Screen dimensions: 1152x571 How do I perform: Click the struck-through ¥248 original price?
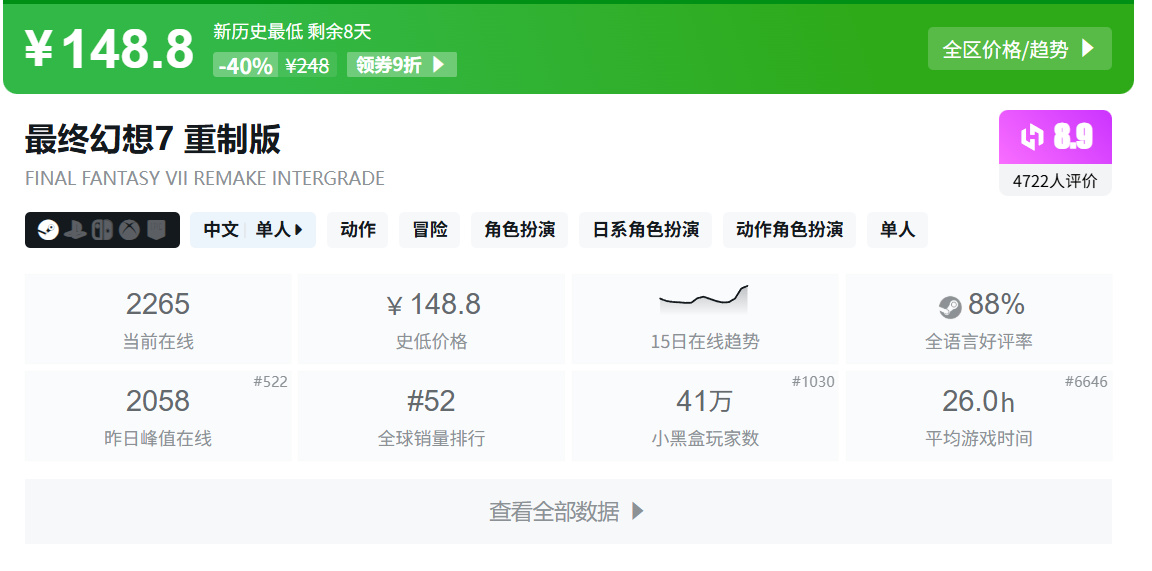307,66
